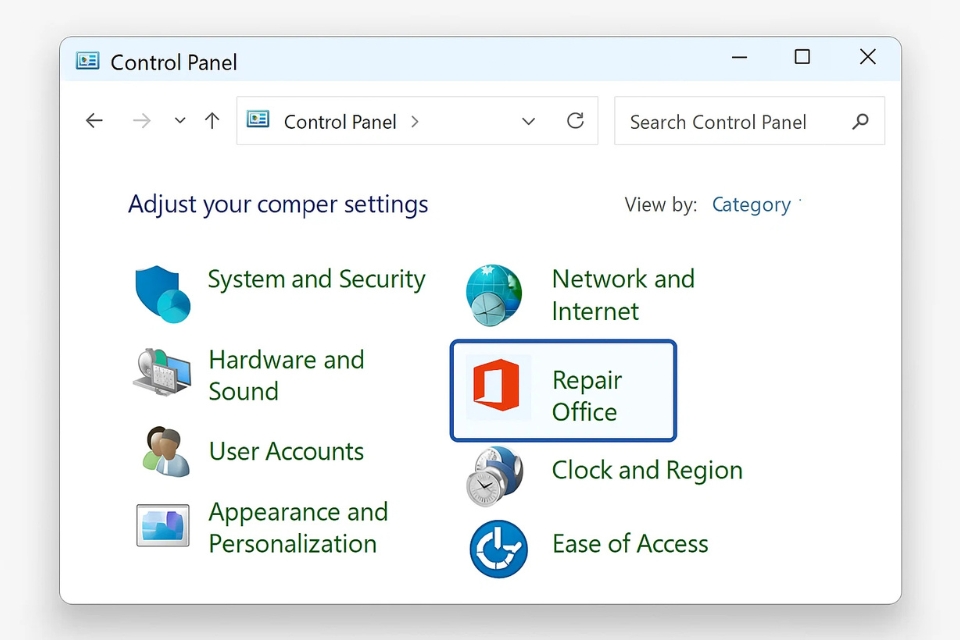
Task: Go back using the back arrow
Action: [x=94, y=121]
